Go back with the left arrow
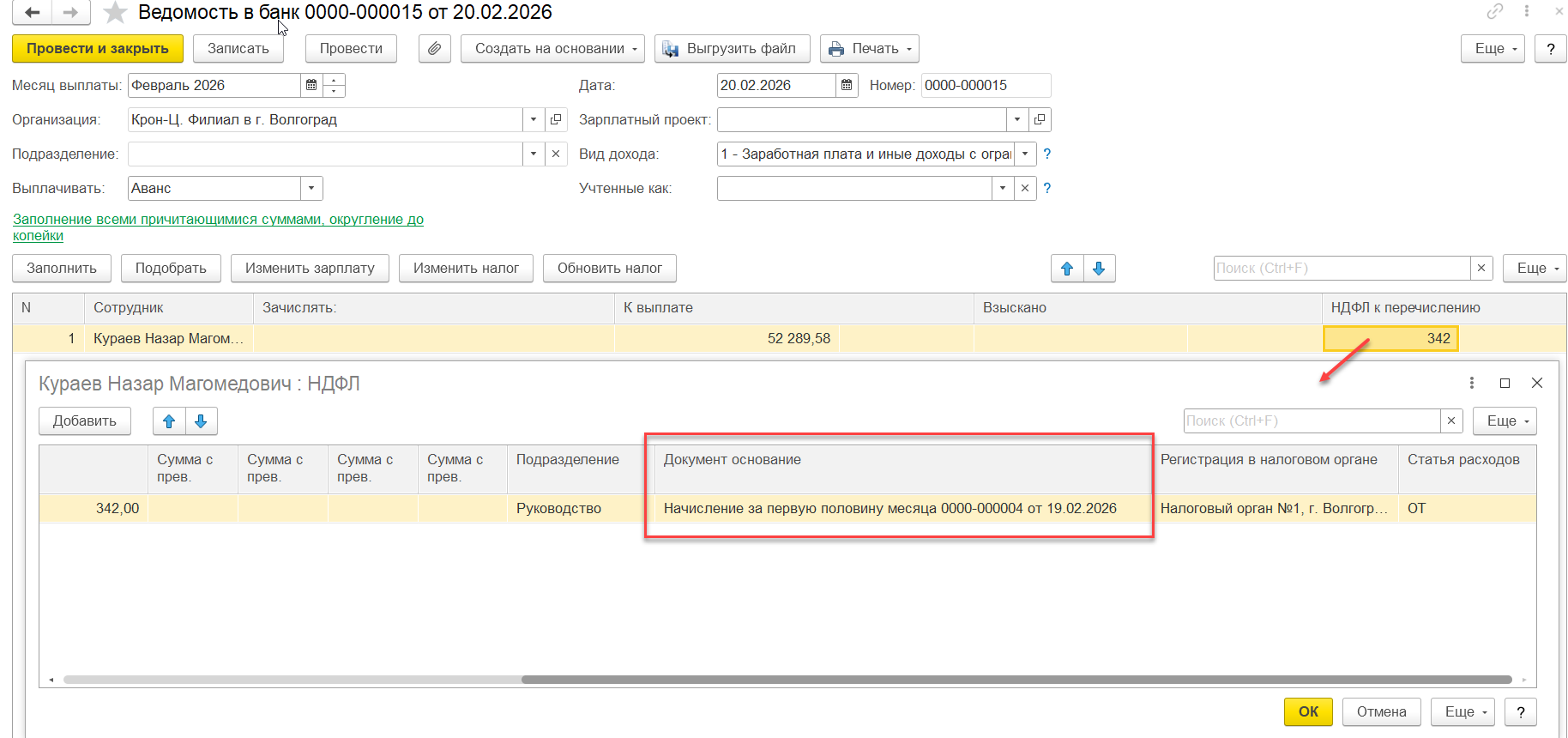This screenshot has height=738, width=1568. point(33,12)
